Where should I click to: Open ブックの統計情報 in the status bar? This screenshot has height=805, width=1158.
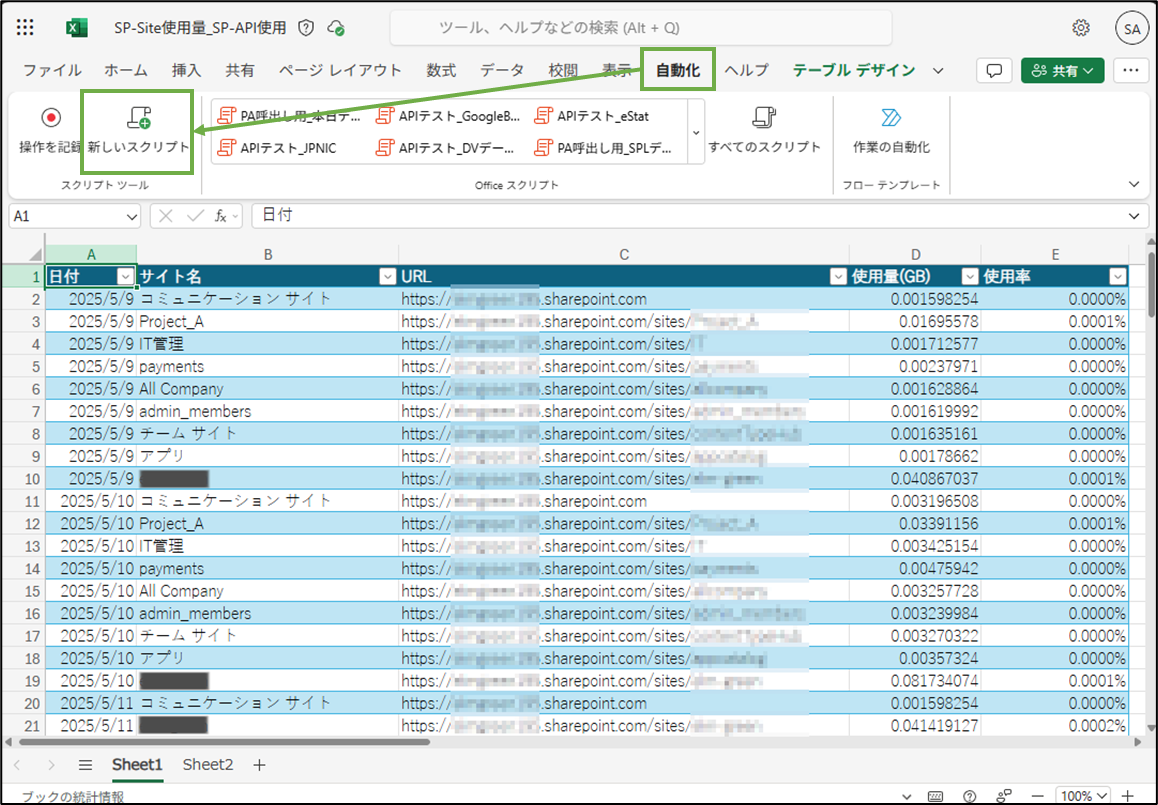click(72, 797)
